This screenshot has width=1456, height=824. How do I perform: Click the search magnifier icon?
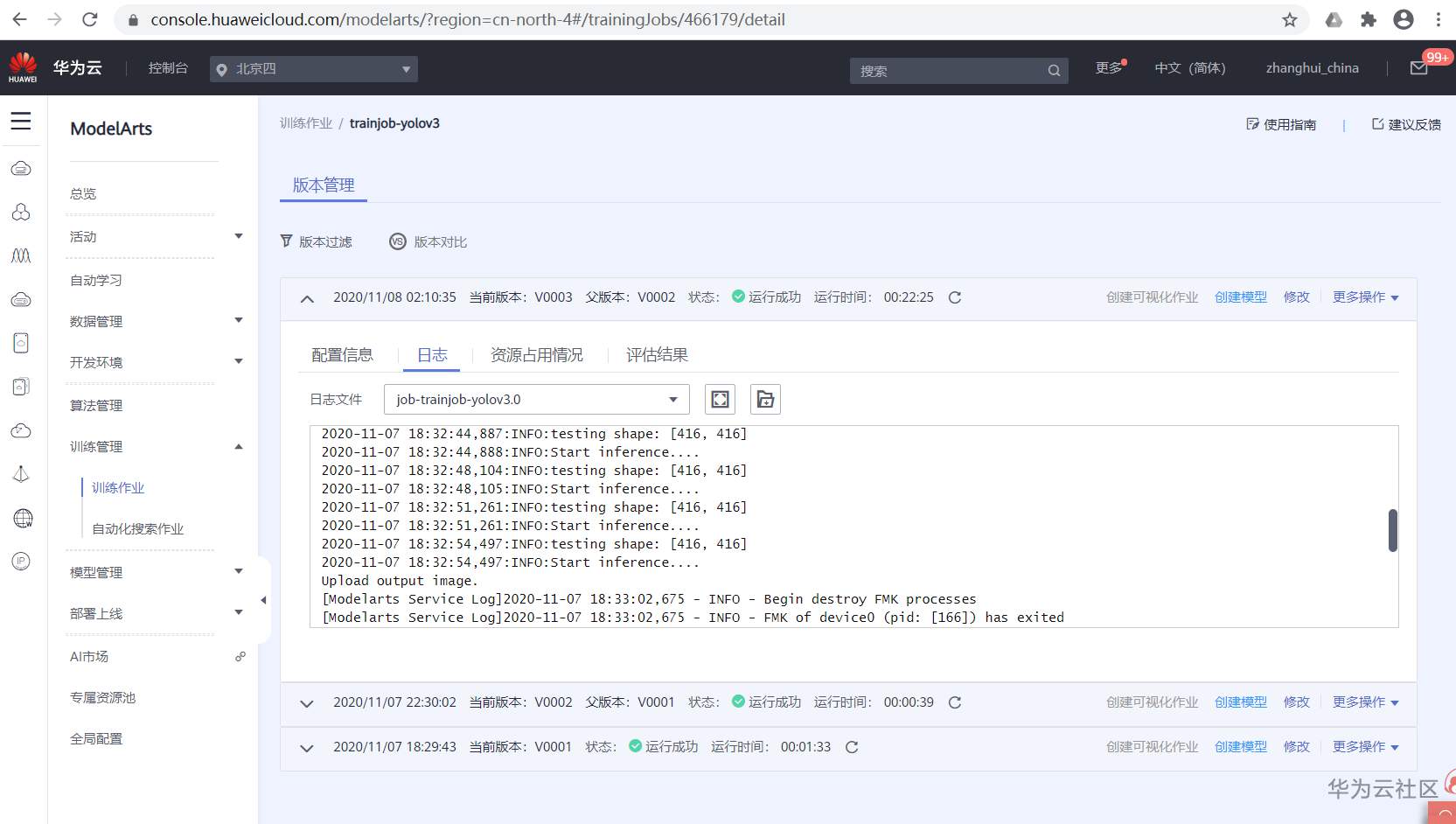click(1054, 71)
